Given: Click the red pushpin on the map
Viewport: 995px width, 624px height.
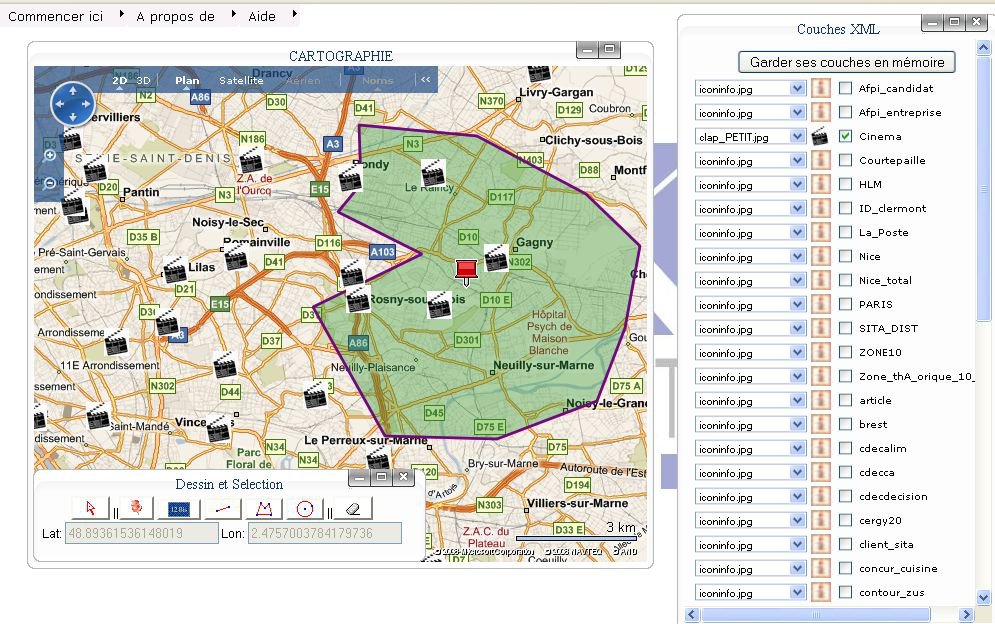Looking at the screenshot, I should (465, 269).
